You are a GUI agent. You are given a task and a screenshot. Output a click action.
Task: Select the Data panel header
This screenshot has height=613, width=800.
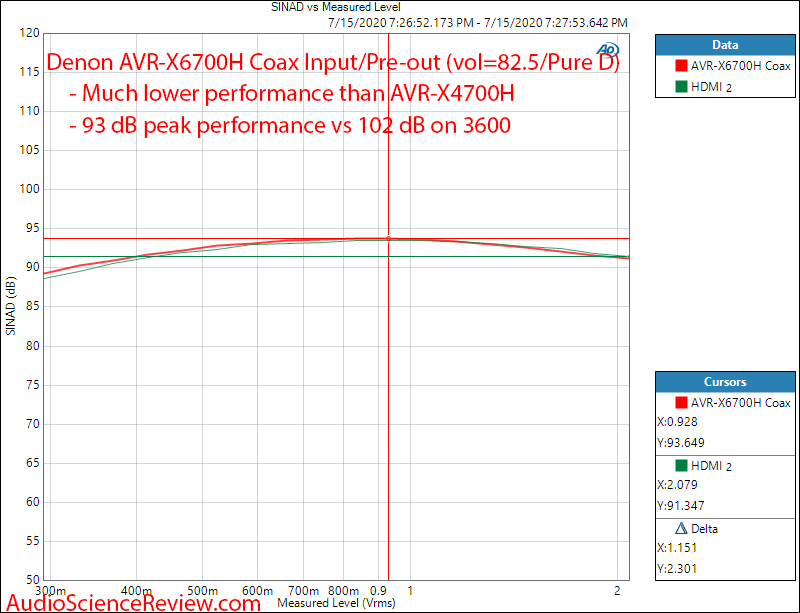click(x=725, y=45)
